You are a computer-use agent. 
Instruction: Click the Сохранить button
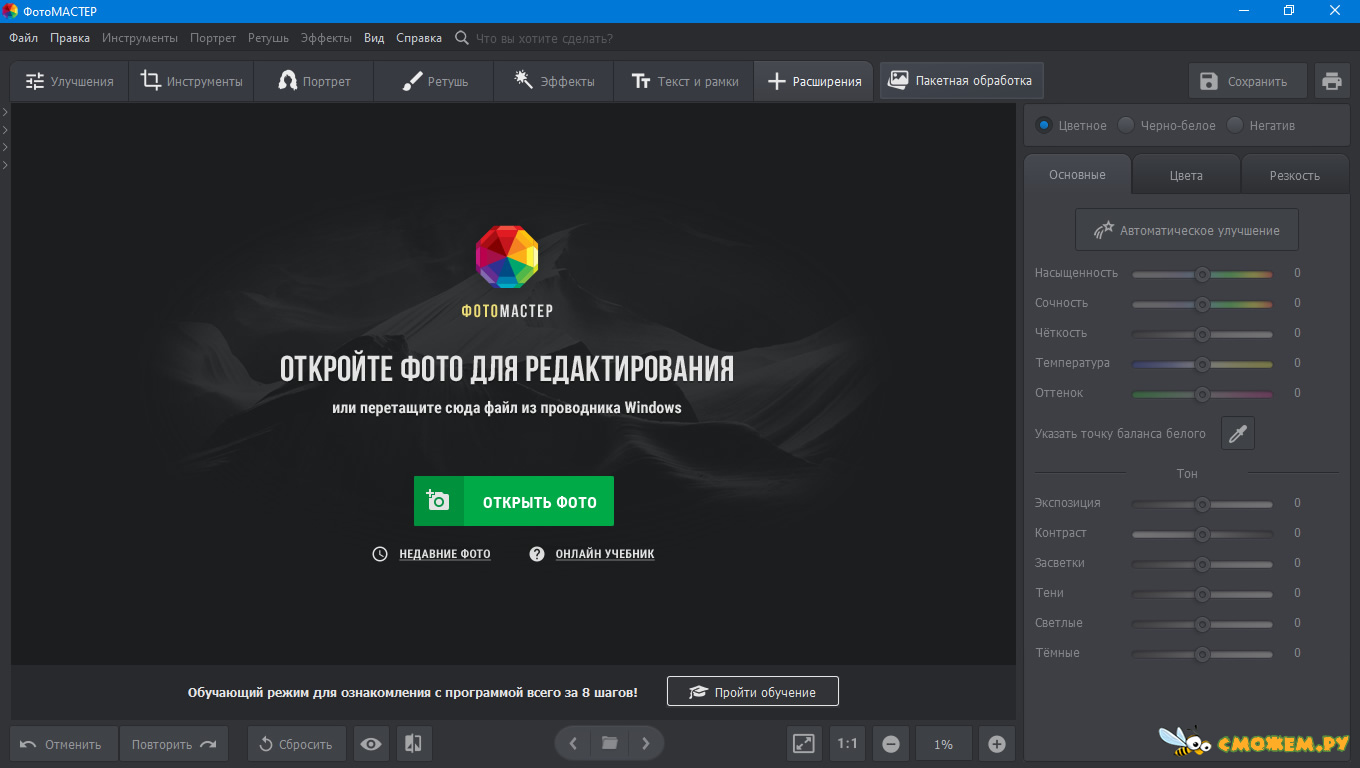[x=1247, y=81]
